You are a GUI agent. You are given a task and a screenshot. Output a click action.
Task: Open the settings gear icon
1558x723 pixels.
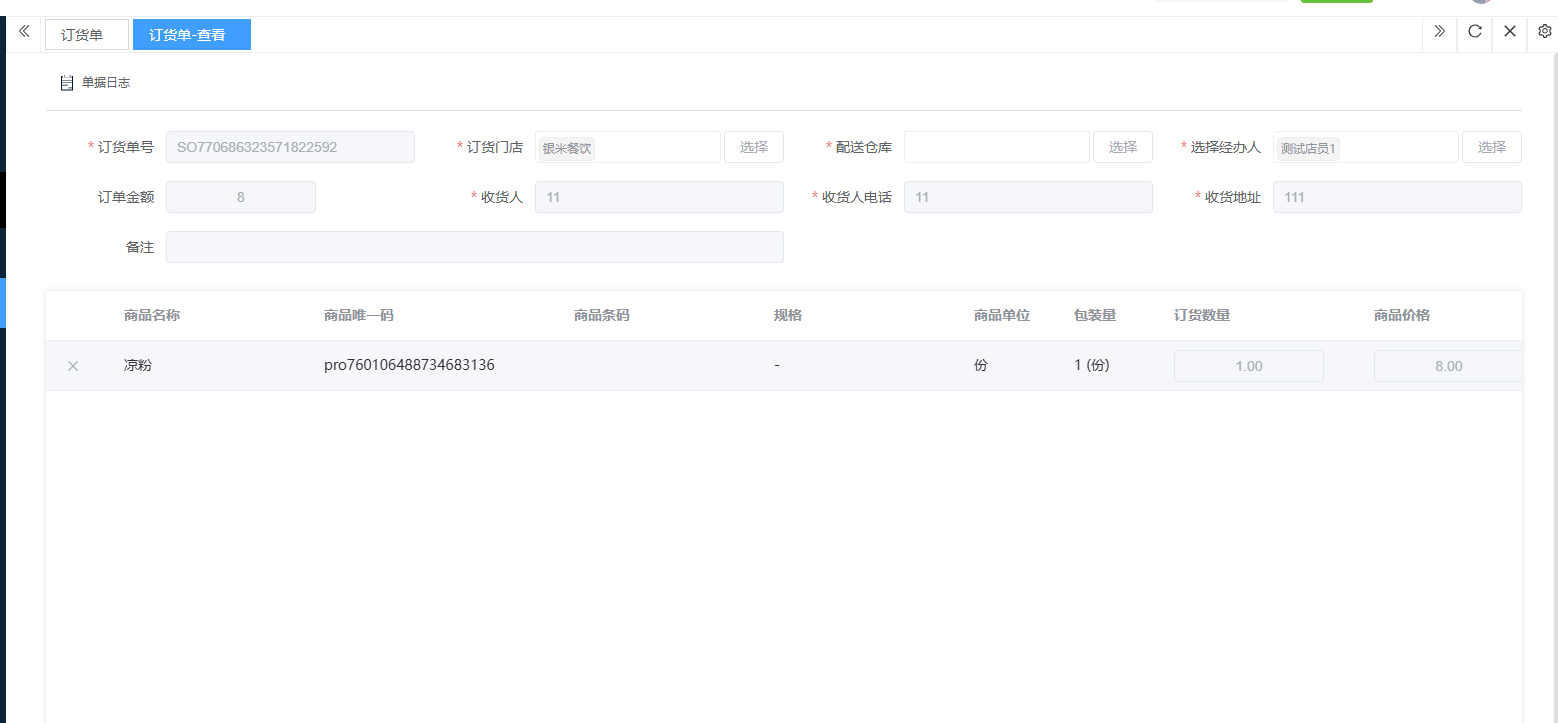point(1544,32)
